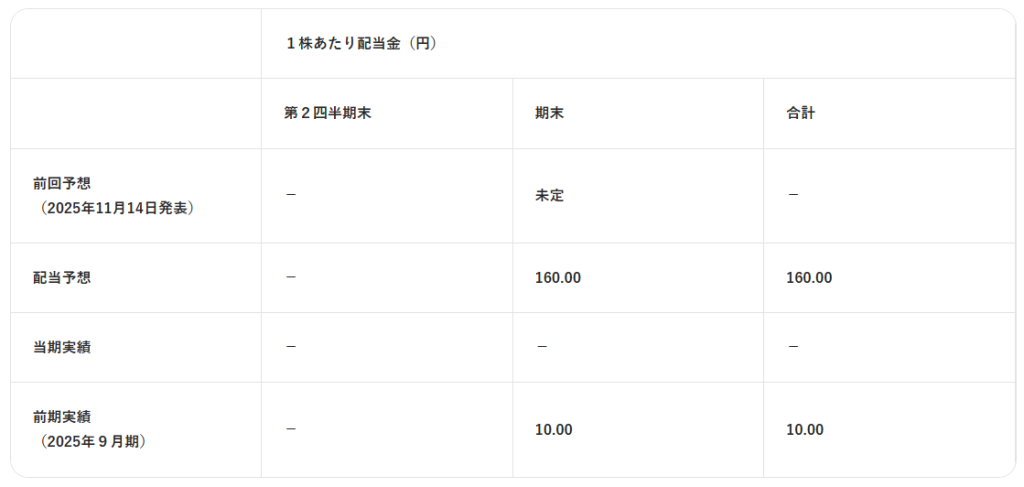Select the 160.00 value under 期末
The image size is (1024, 487).
tap(558, 278)
